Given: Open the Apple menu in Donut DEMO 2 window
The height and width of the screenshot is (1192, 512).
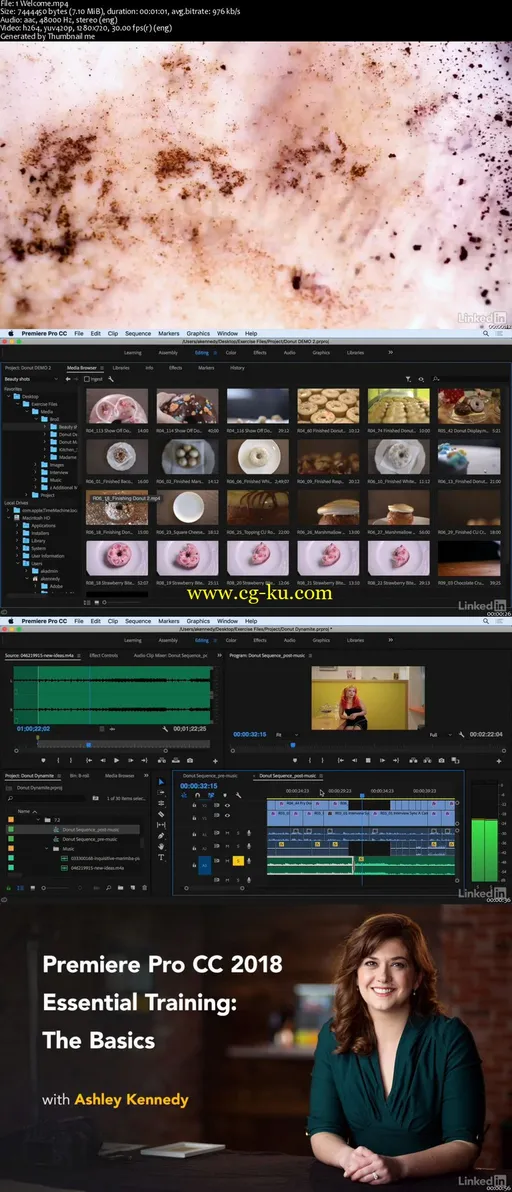Looking at the screenshot, I should [11, 334].
